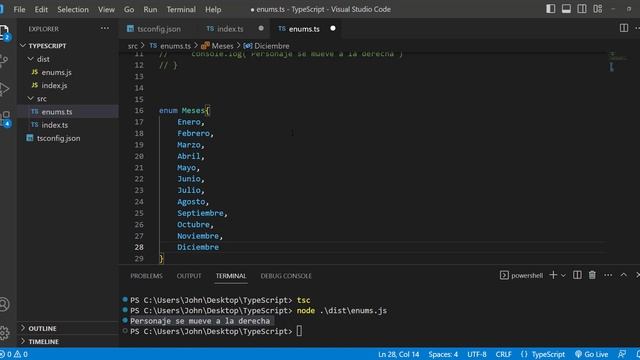Split the terminal pane
Image resolution: width=640 pixels, height=360 pixels.
pyautogui.click(x=577, y=275)
